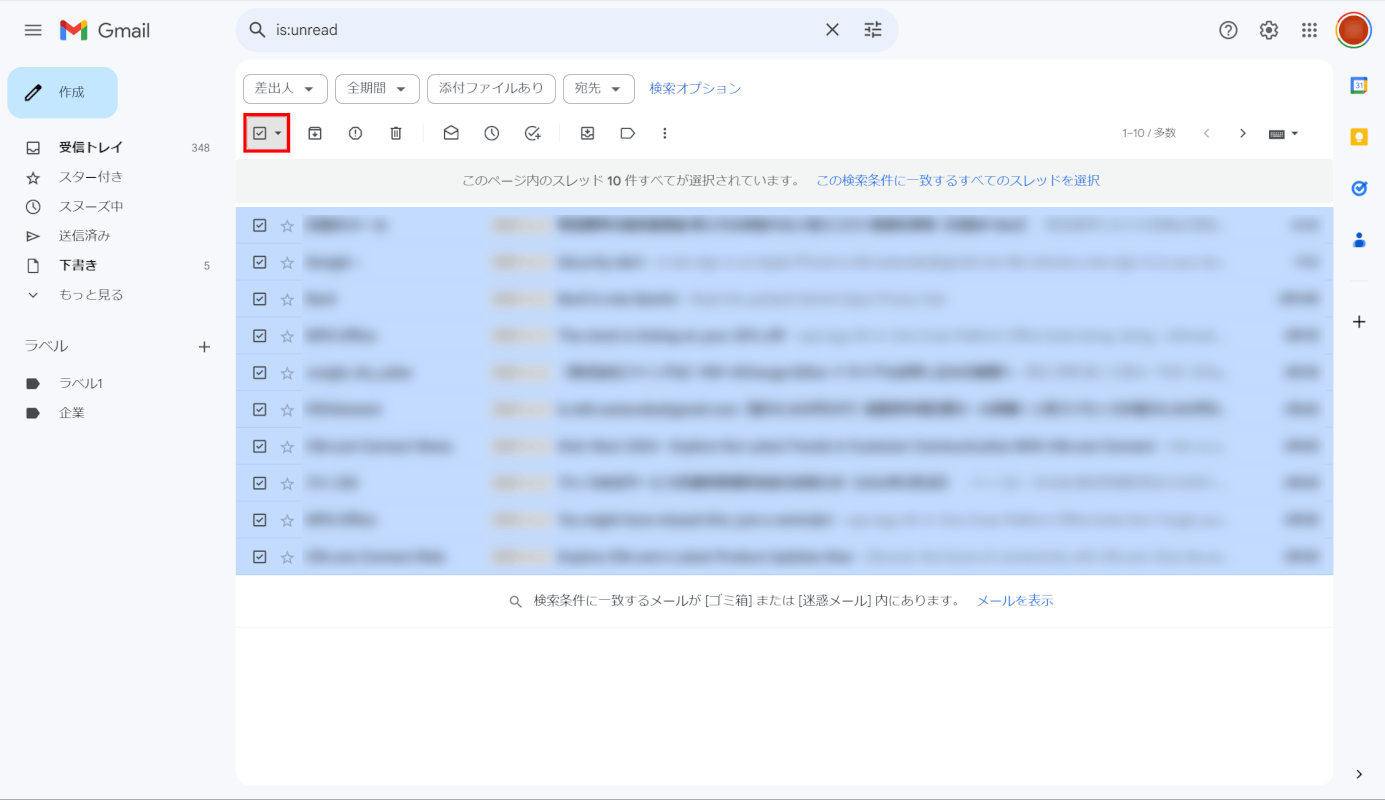This screenshot has height=800, width=1385.
Task: Uncheck the Security alert email's checkbox
Action: coord(260,262)
